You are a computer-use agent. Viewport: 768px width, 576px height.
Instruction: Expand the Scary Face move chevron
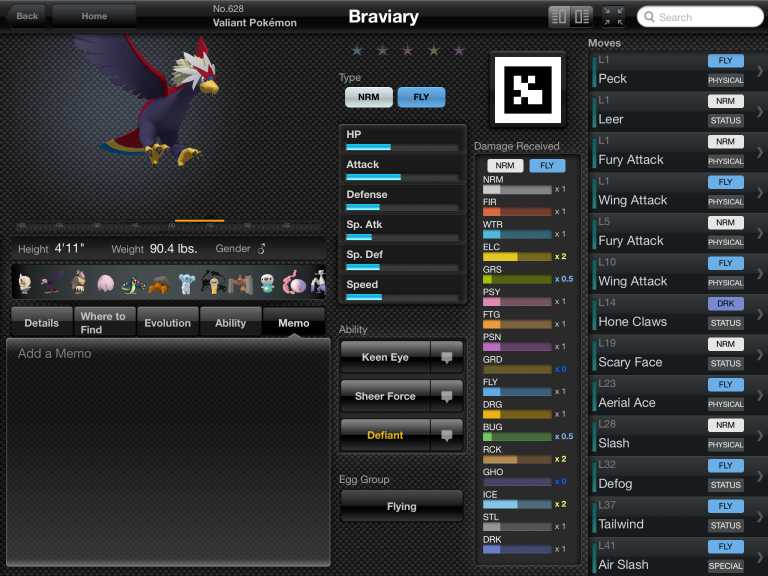point(760,355)
